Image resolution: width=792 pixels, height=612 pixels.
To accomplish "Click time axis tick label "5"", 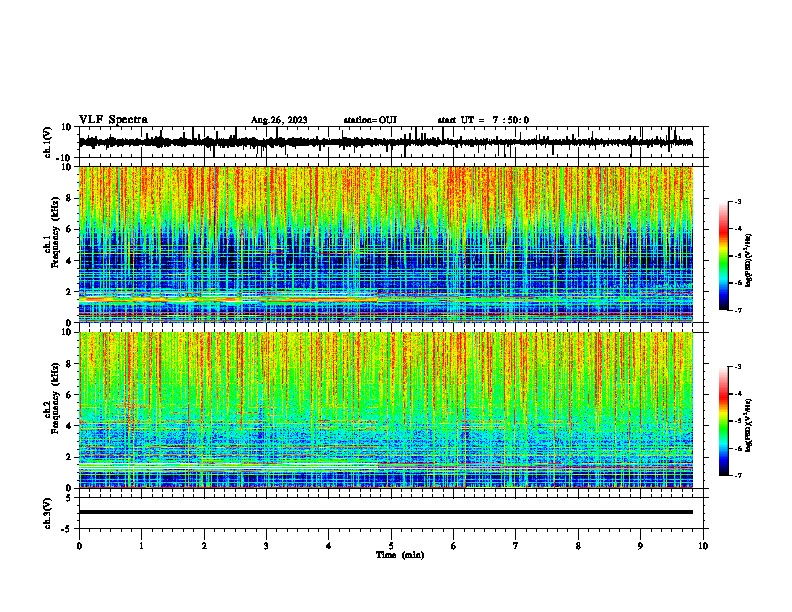I will (x=391, y=546).
